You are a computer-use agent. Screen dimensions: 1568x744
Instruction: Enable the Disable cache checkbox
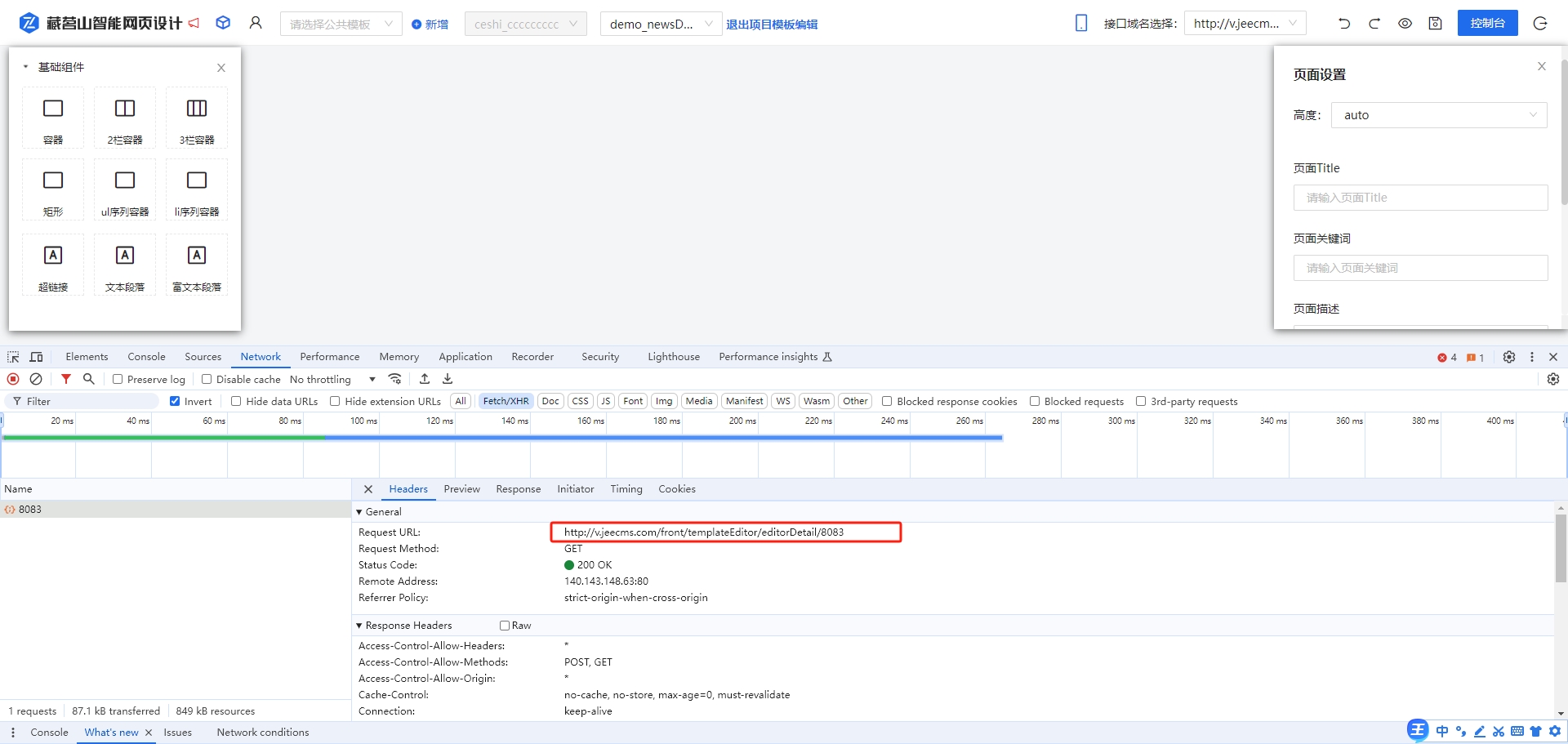207,379
